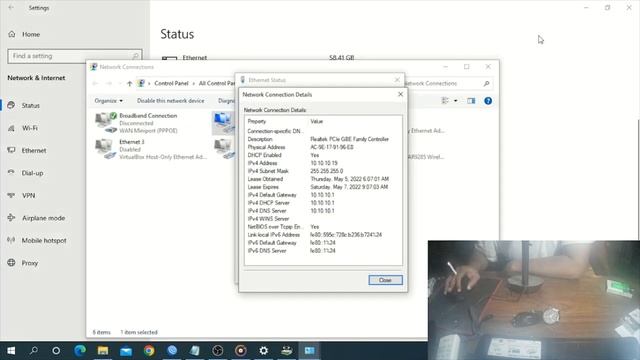Go back in the Settings window
Screen dimensions: 640x360
click(11, 7)
